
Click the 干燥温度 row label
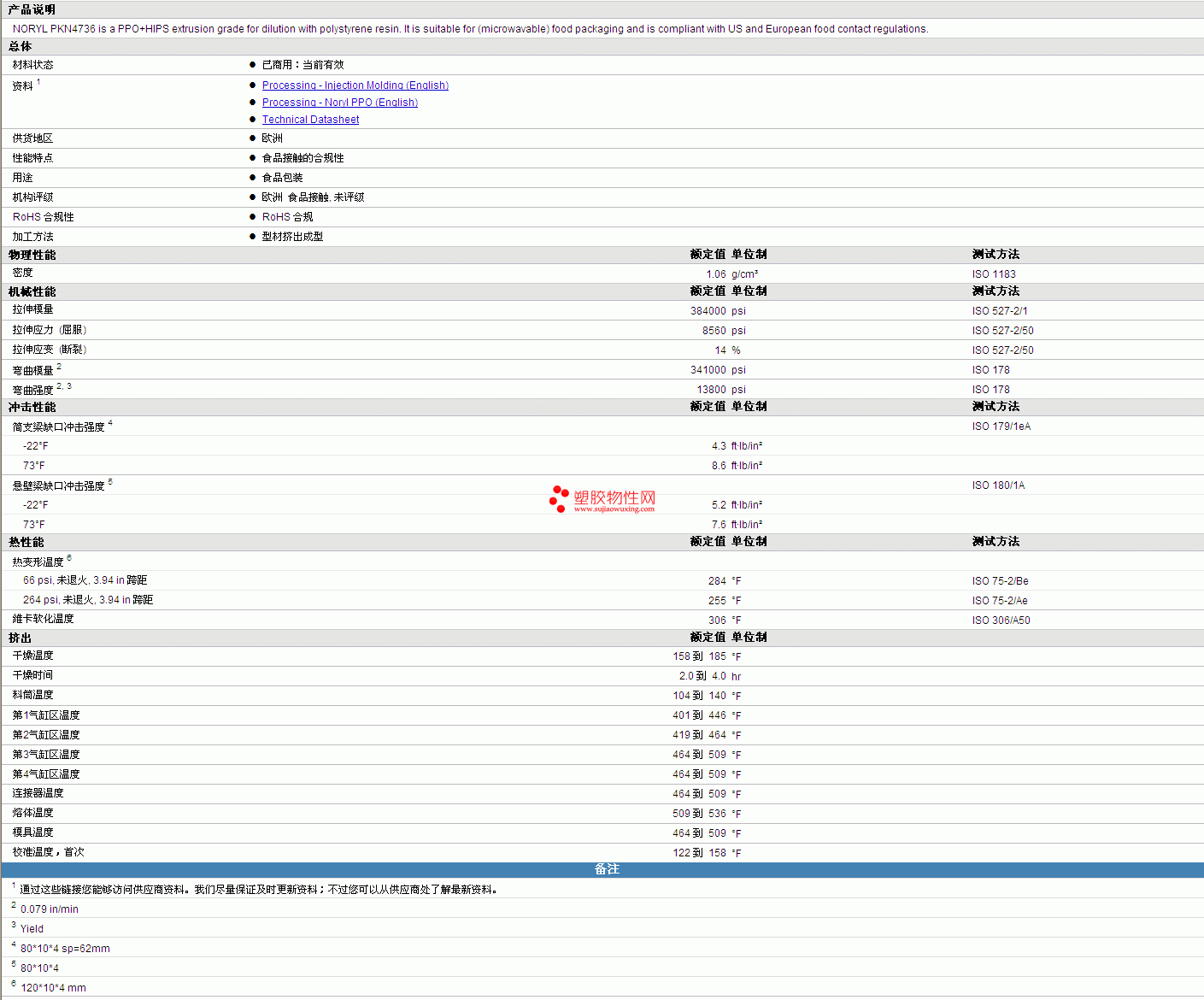click(32, 656)
